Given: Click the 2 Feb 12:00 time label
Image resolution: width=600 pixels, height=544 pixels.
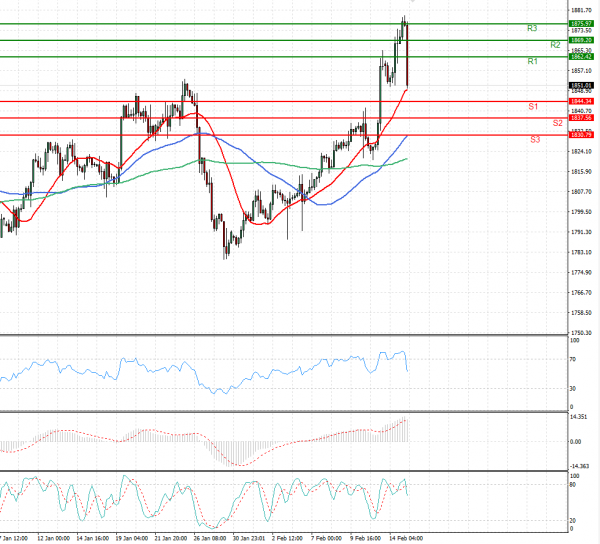Looking at the screenshot, I should 287,538.
